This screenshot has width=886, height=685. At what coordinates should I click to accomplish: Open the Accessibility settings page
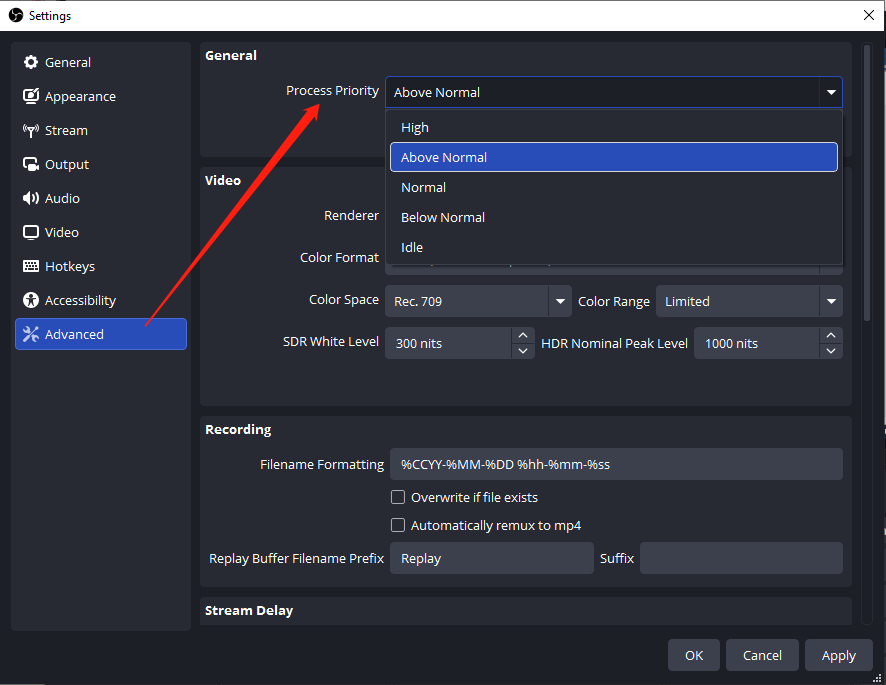click(78, 300)
